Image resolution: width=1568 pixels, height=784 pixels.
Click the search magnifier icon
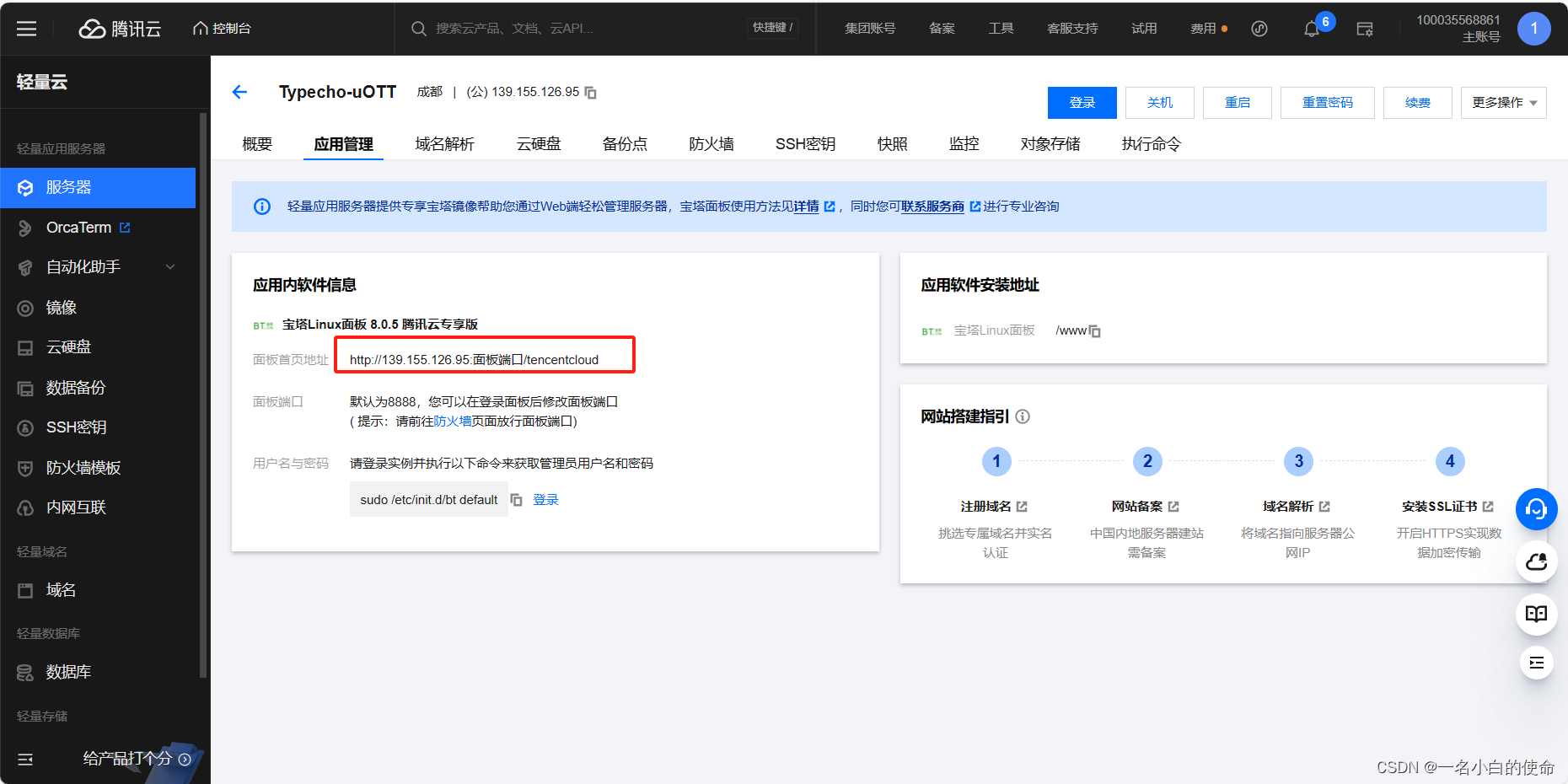tap(418, 29)
